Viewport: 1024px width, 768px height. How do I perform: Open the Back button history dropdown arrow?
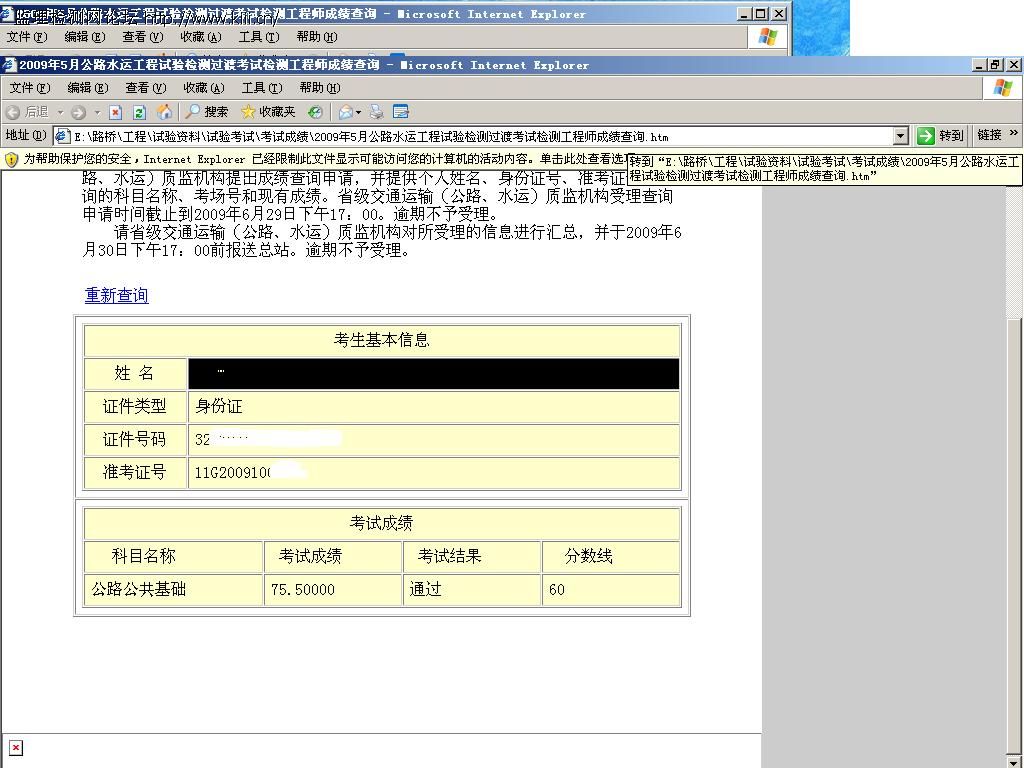click(x=60, y=112)
